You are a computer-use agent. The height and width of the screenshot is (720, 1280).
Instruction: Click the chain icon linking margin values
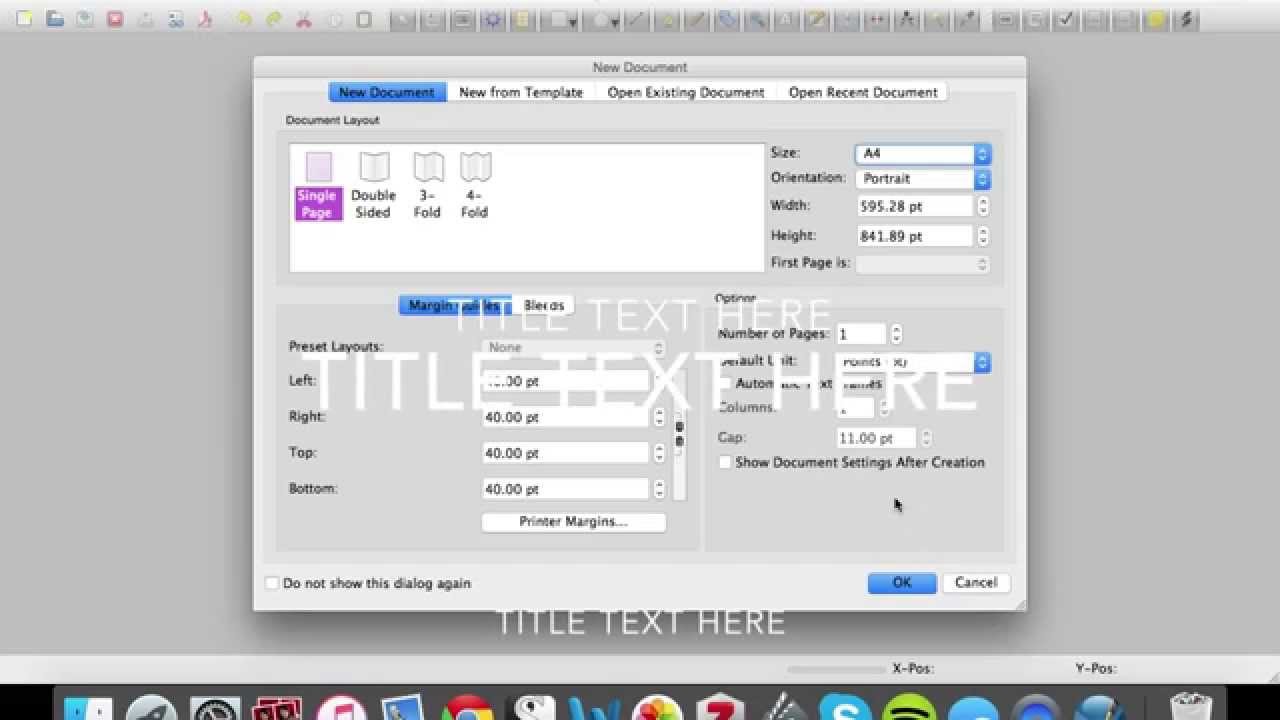pyautogui.click(x=679, y=434)
